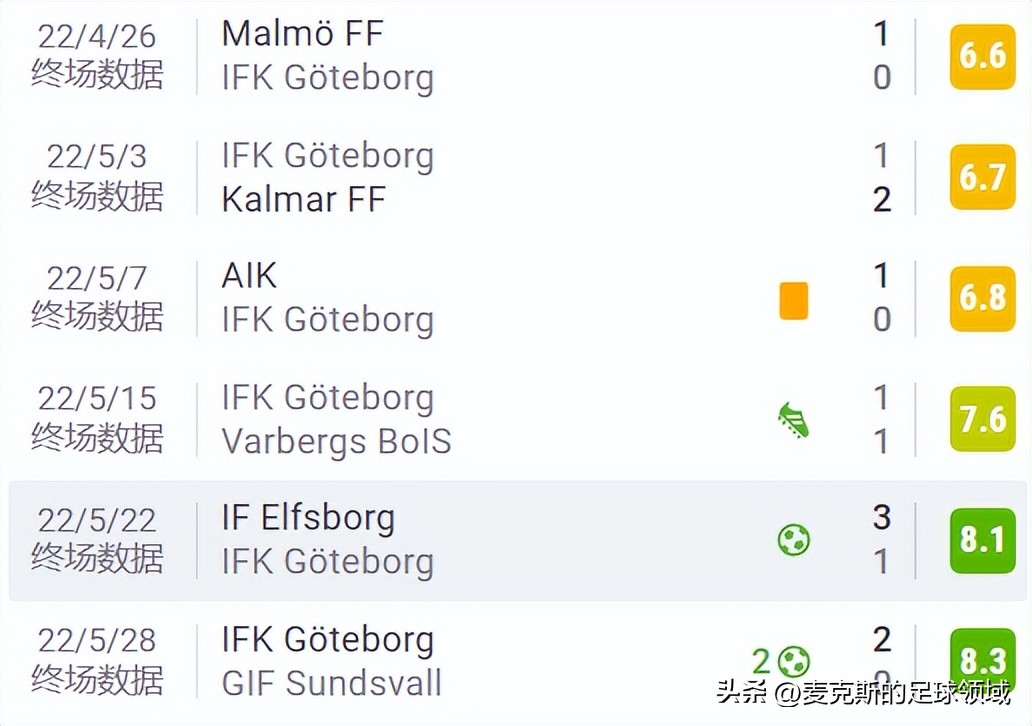Viewport: 1032px width, 726px height.
Task: Select the 22/4/26 match date
Action: (97, 36)
